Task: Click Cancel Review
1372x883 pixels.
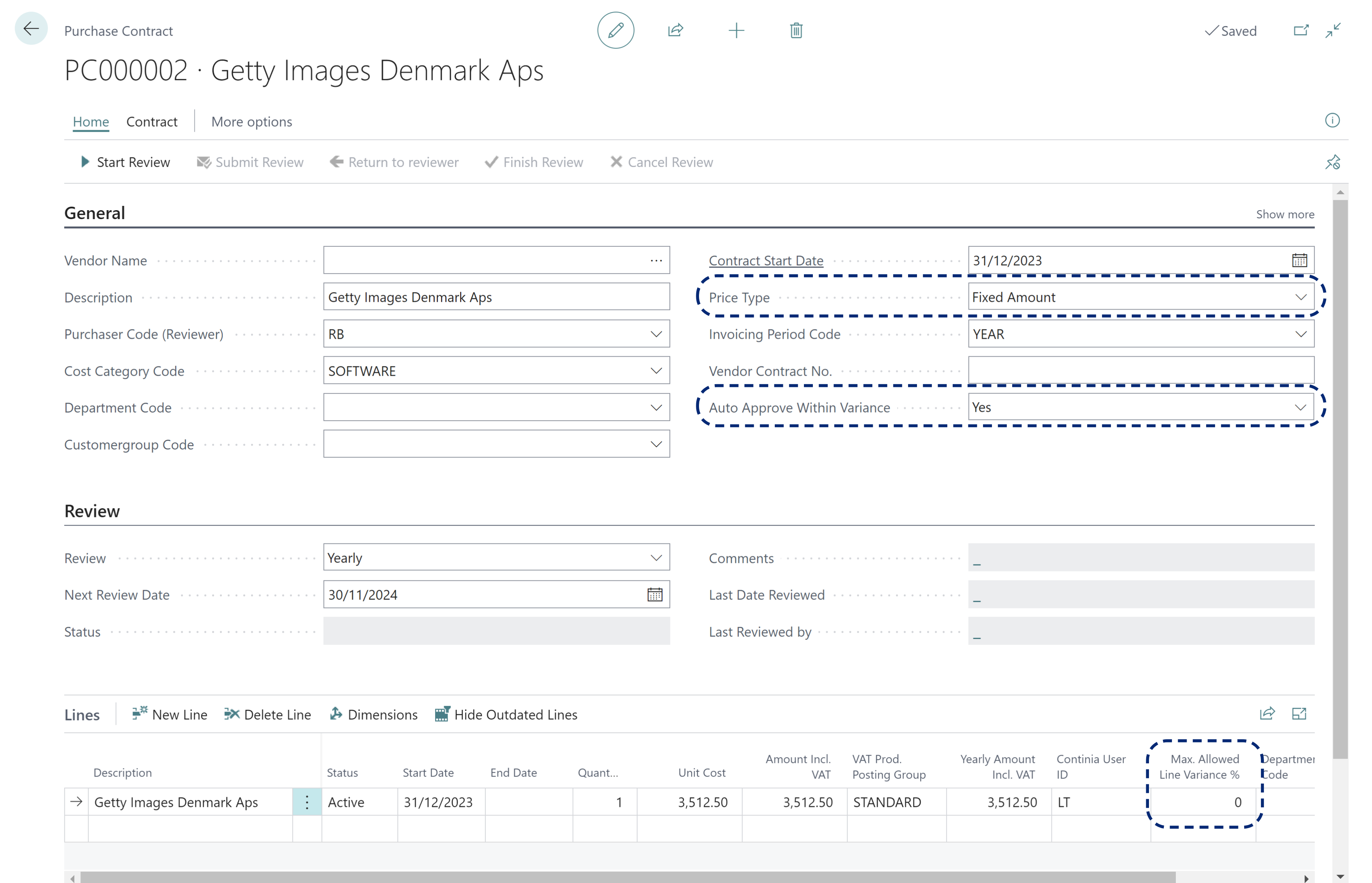Action: click(x=662, y=162)
